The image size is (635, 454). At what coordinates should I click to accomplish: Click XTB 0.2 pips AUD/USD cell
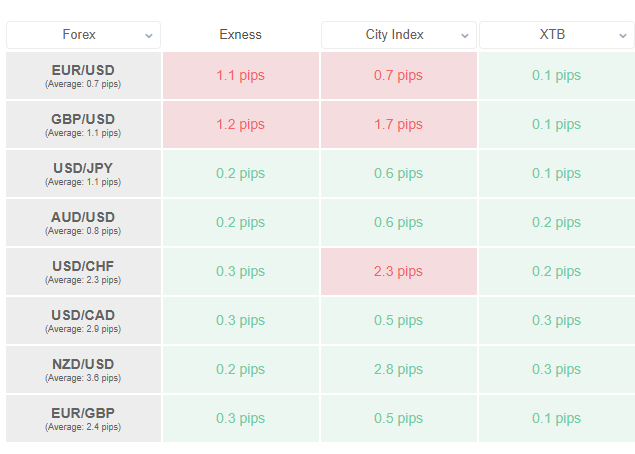click(556, 222)
